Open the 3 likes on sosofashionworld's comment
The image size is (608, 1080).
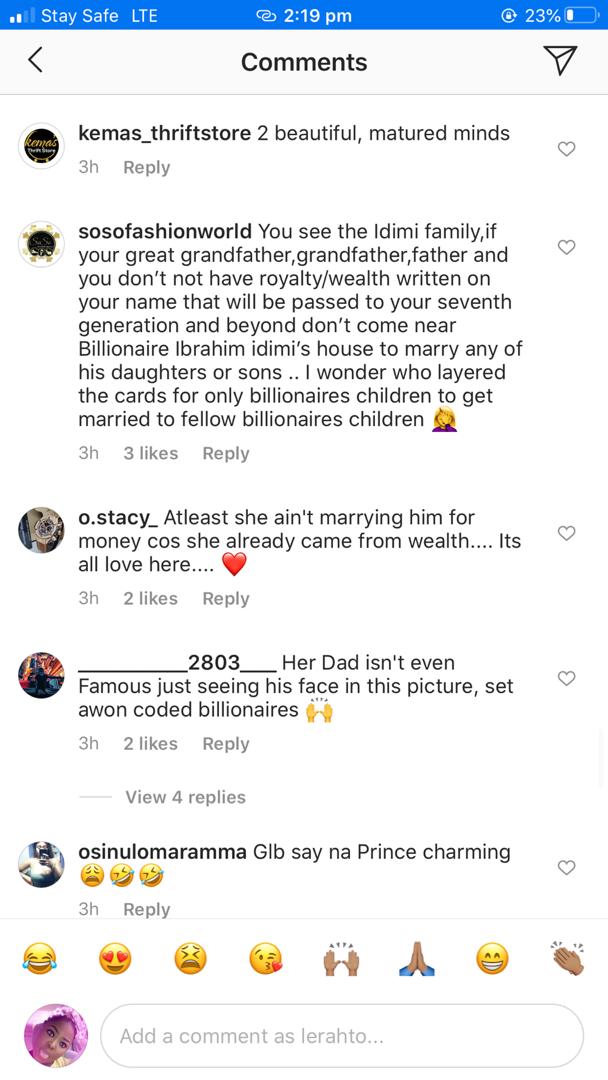pyautogui.click(x=153, y=453)
